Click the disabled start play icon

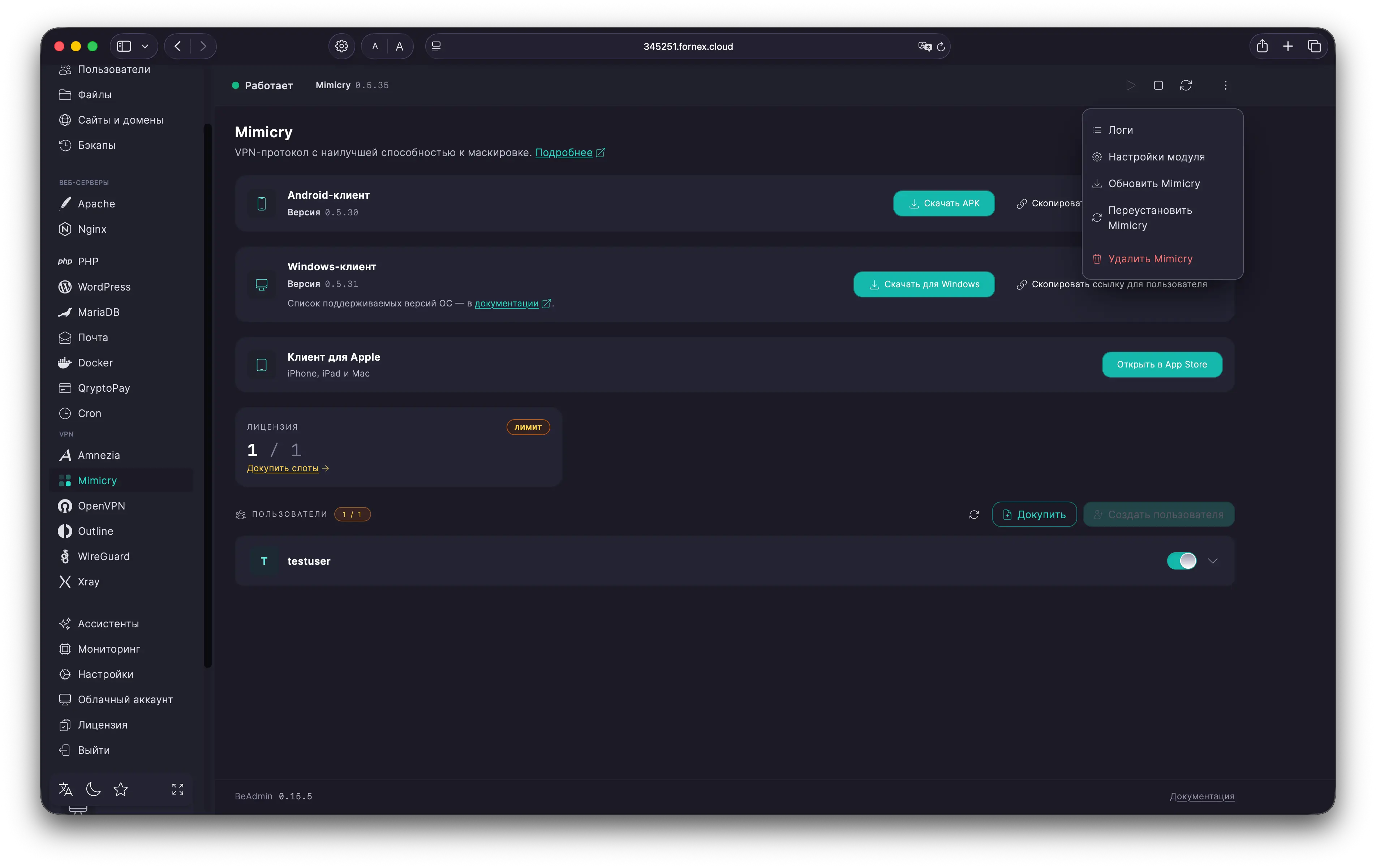click(1130, 85)
